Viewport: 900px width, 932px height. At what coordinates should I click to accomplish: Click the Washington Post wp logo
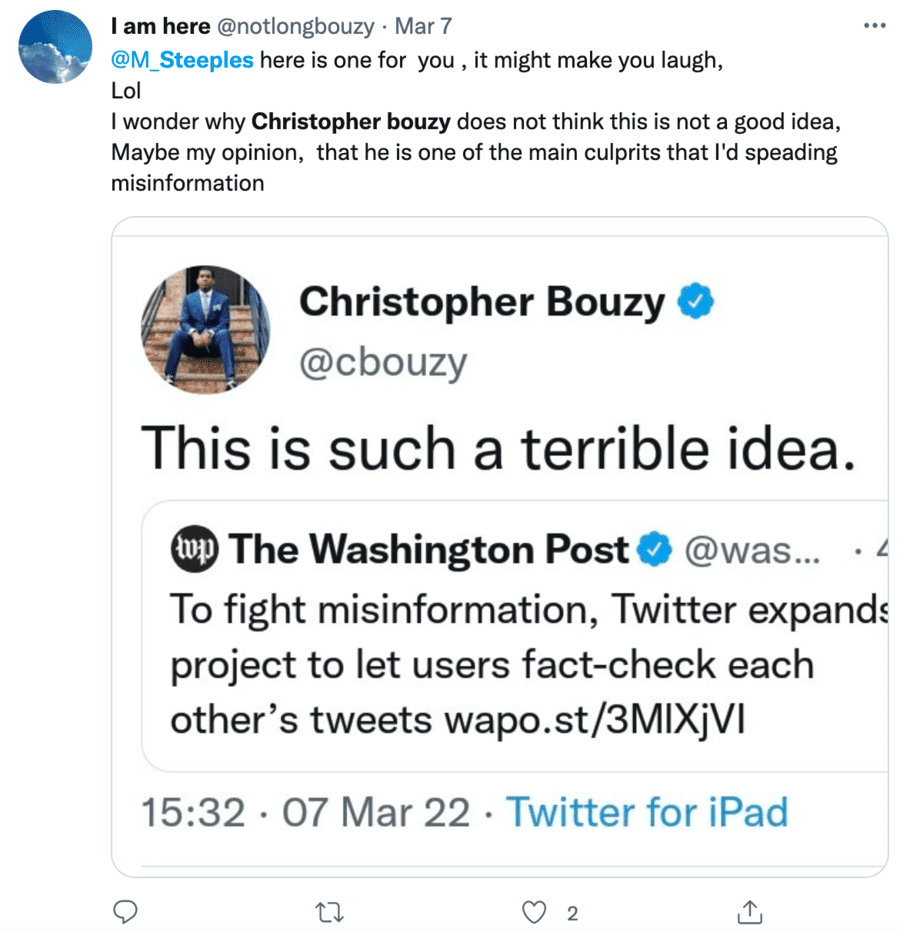point(194,549)
